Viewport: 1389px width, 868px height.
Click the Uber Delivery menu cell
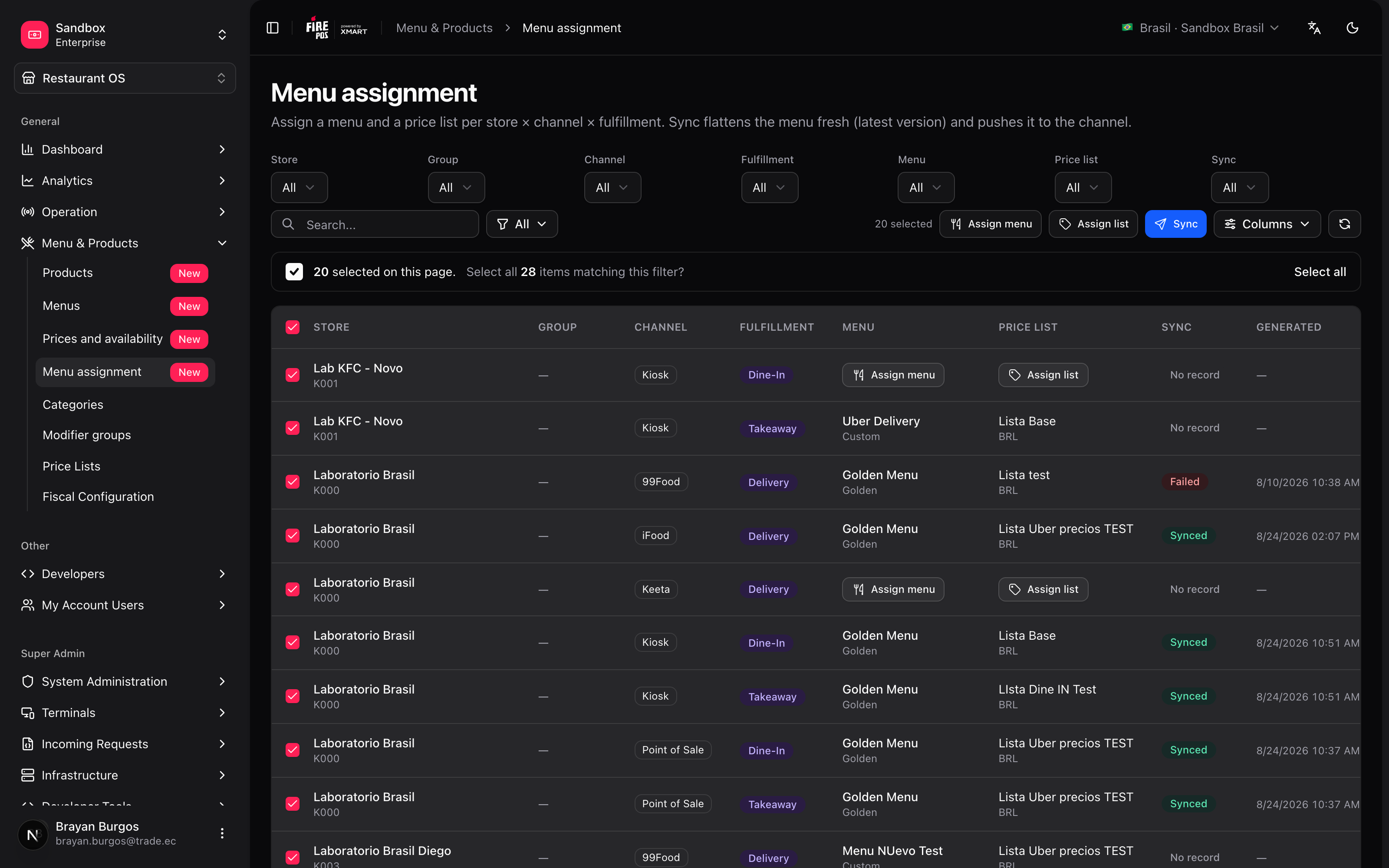pos(881,428)
